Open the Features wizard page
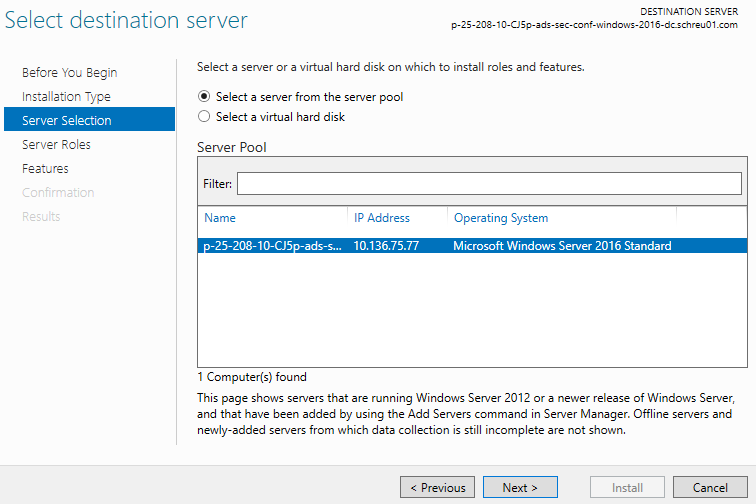This screenshot has height=504, width=756. point(45,169)
